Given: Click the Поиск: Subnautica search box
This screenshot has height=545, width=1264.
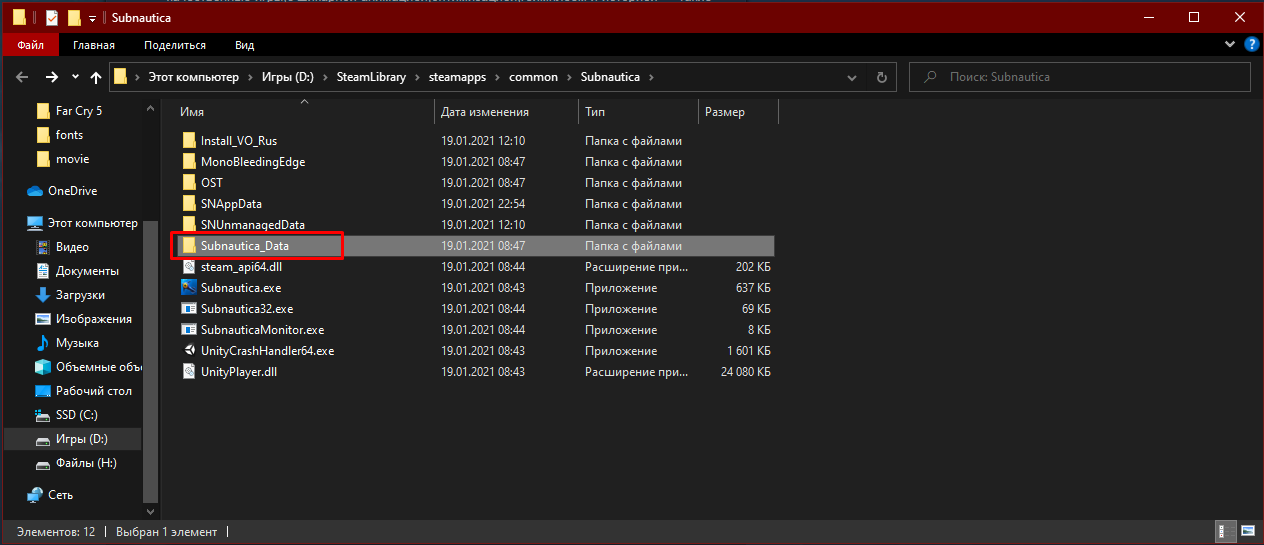Looking at the screenshot, I should (1082, 77).
